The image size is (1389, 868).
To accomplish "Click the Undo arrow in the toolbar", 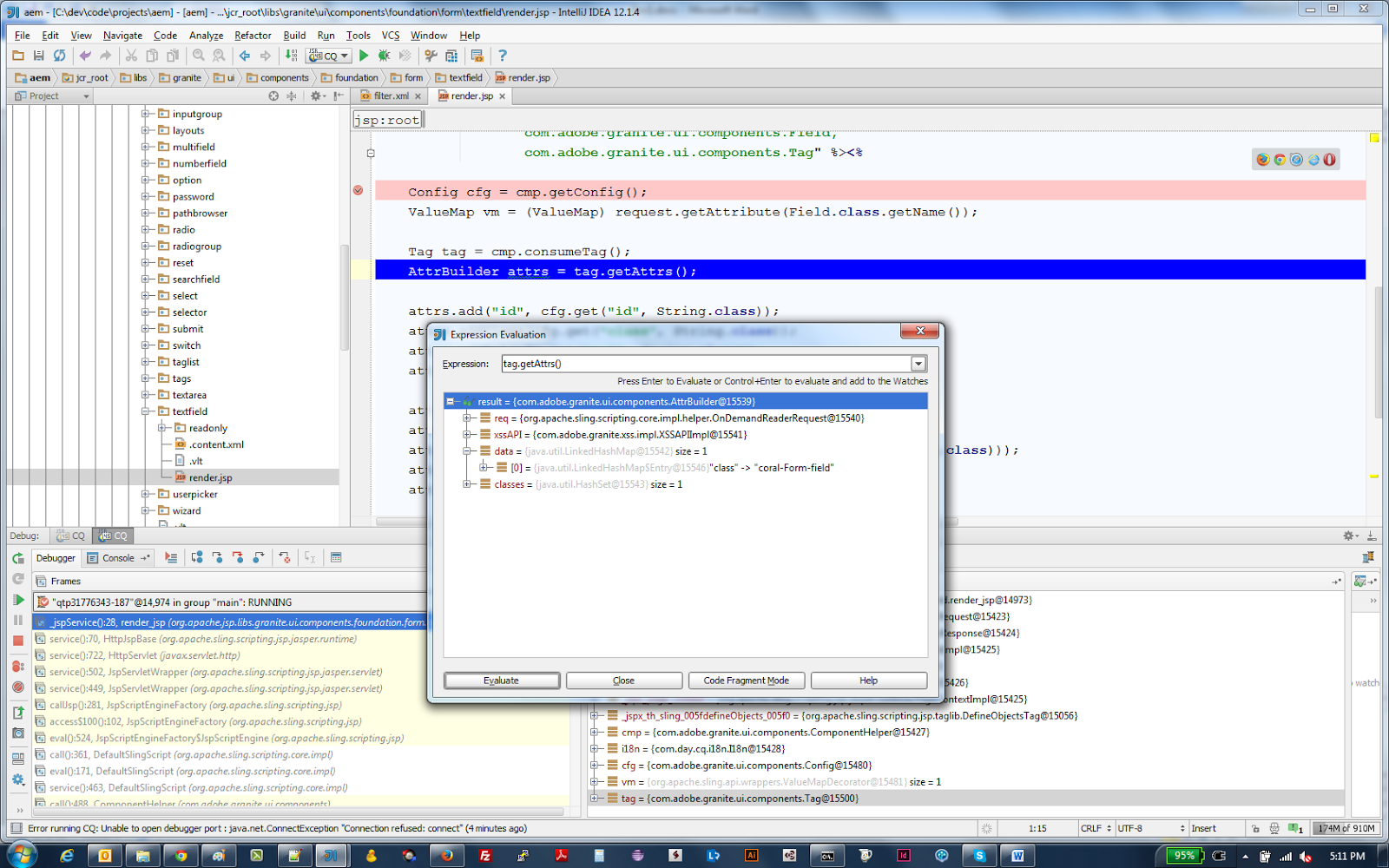I will (85, 56).
